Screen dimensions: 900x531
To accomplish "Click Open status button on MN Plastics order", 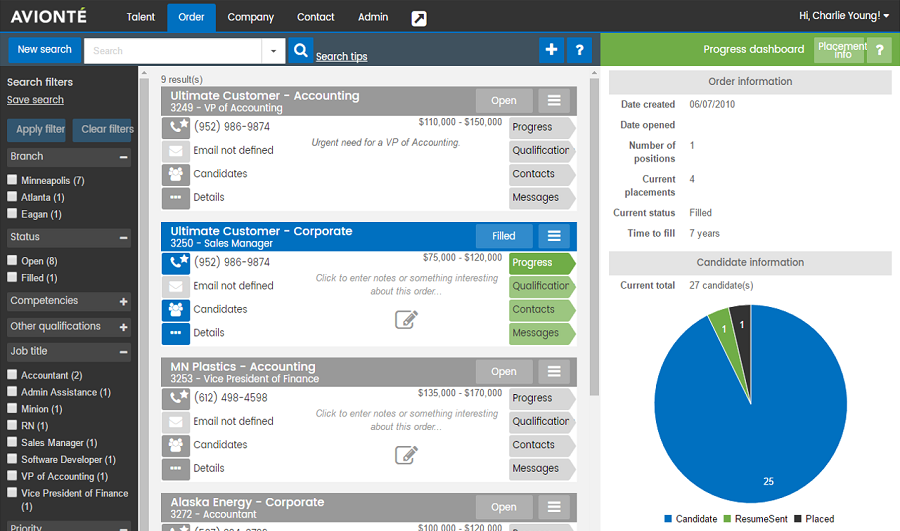I will (504, 371).
